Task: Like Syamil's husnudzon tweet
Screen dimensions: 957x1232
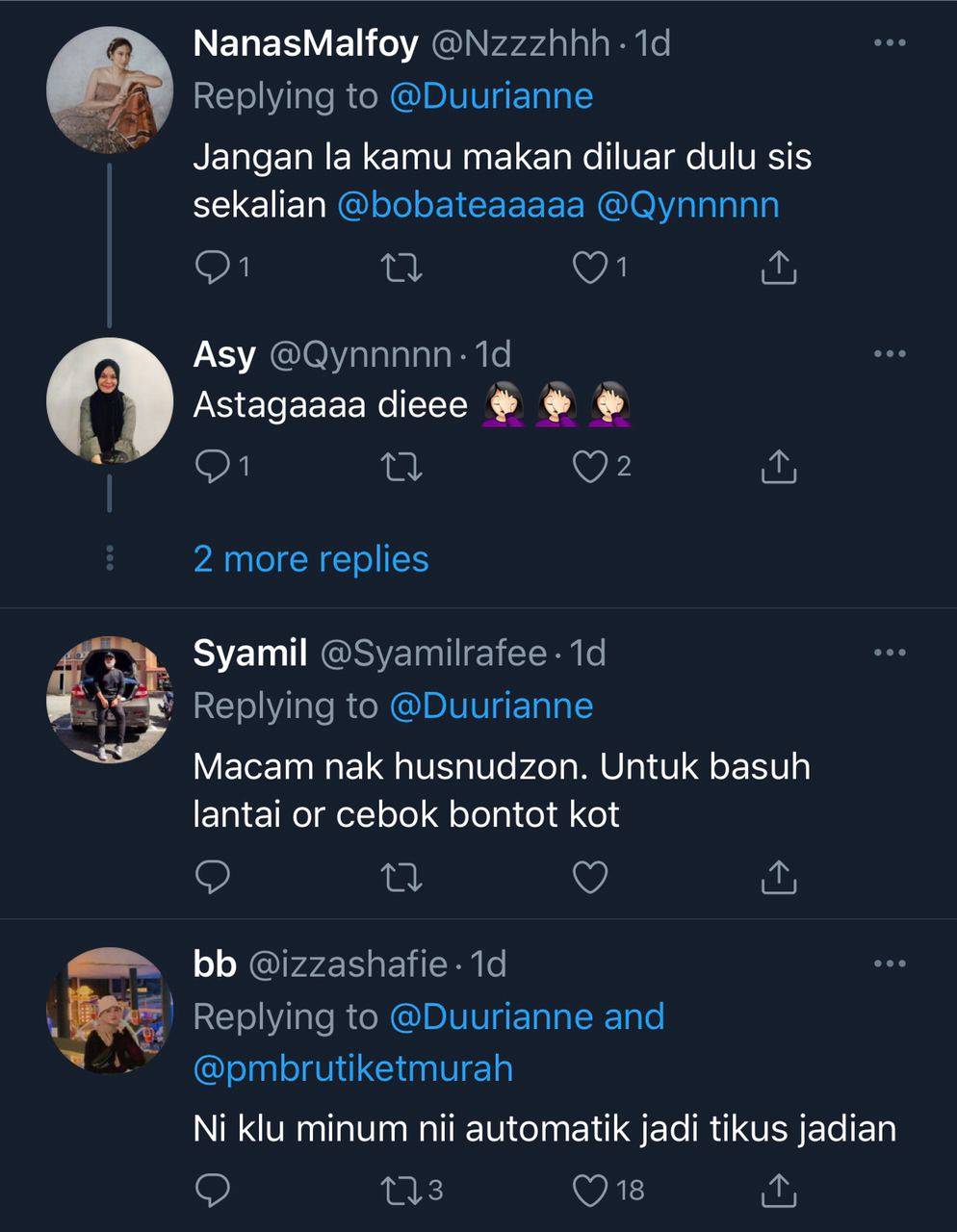Action: click(x=589, y=877)
